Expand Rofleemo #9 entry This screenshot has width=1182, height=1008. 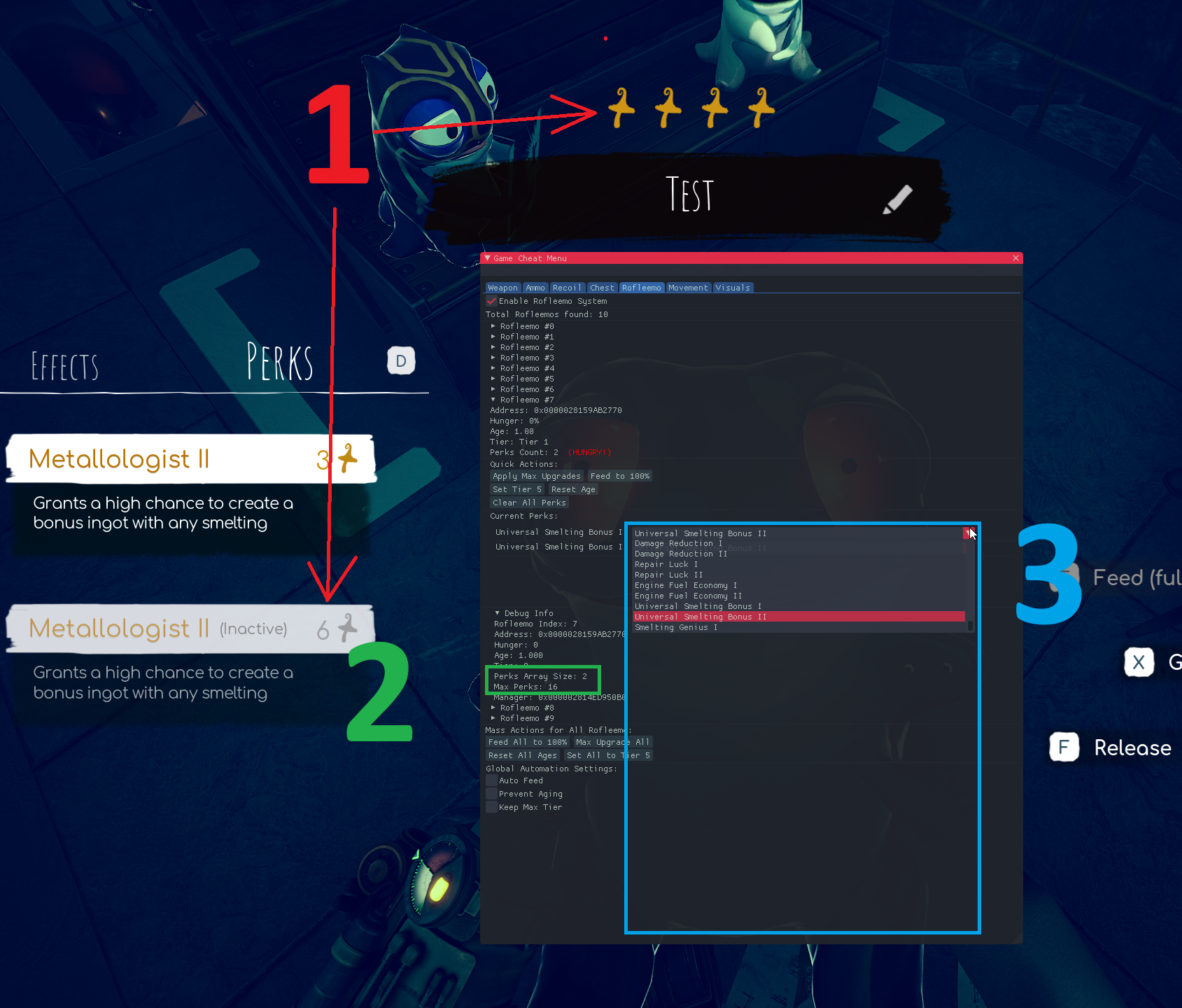(493, 718)
